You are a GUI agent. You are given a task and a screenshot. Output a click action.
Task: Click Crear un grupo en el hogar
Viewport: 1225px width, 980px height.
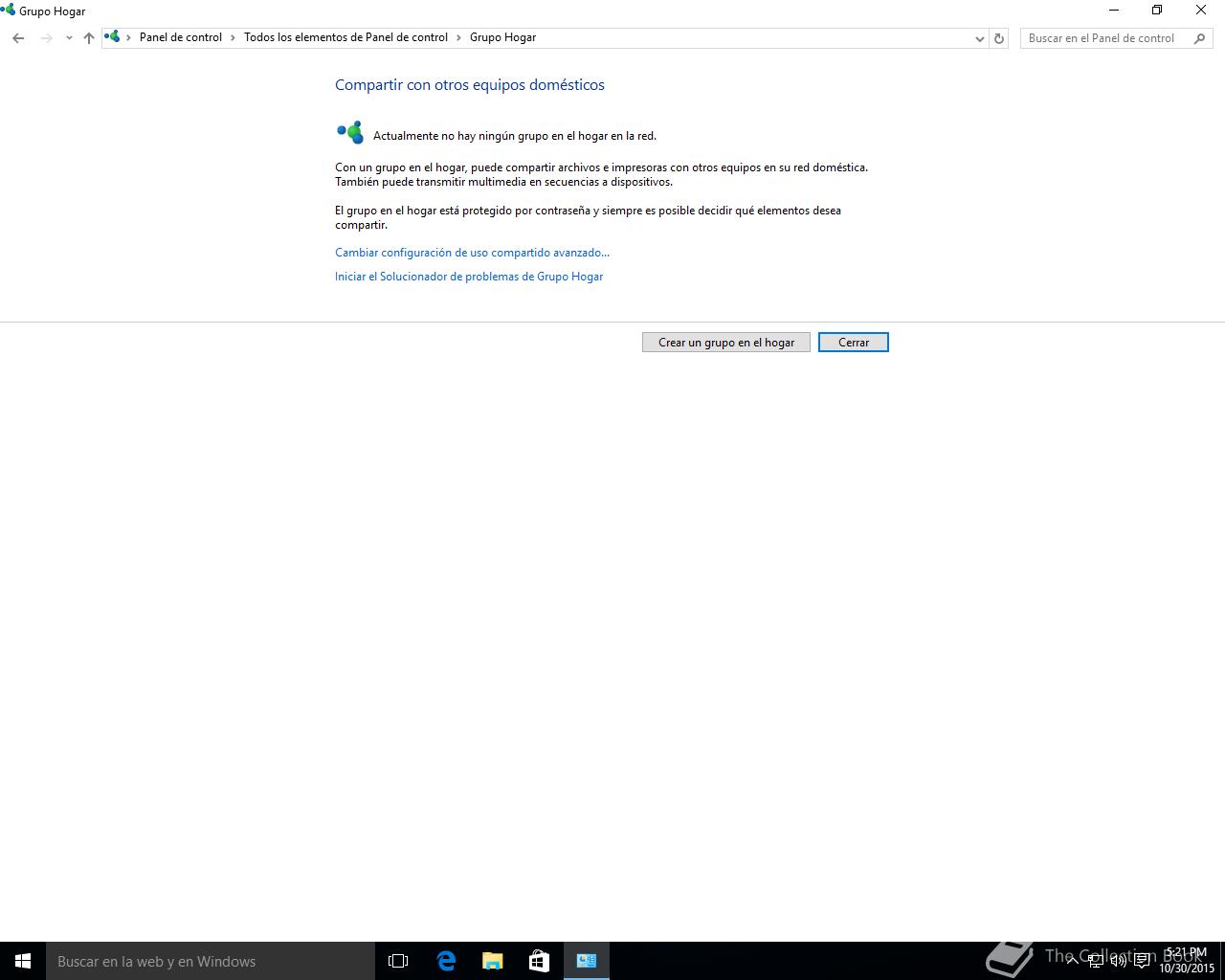pos(726,343)
